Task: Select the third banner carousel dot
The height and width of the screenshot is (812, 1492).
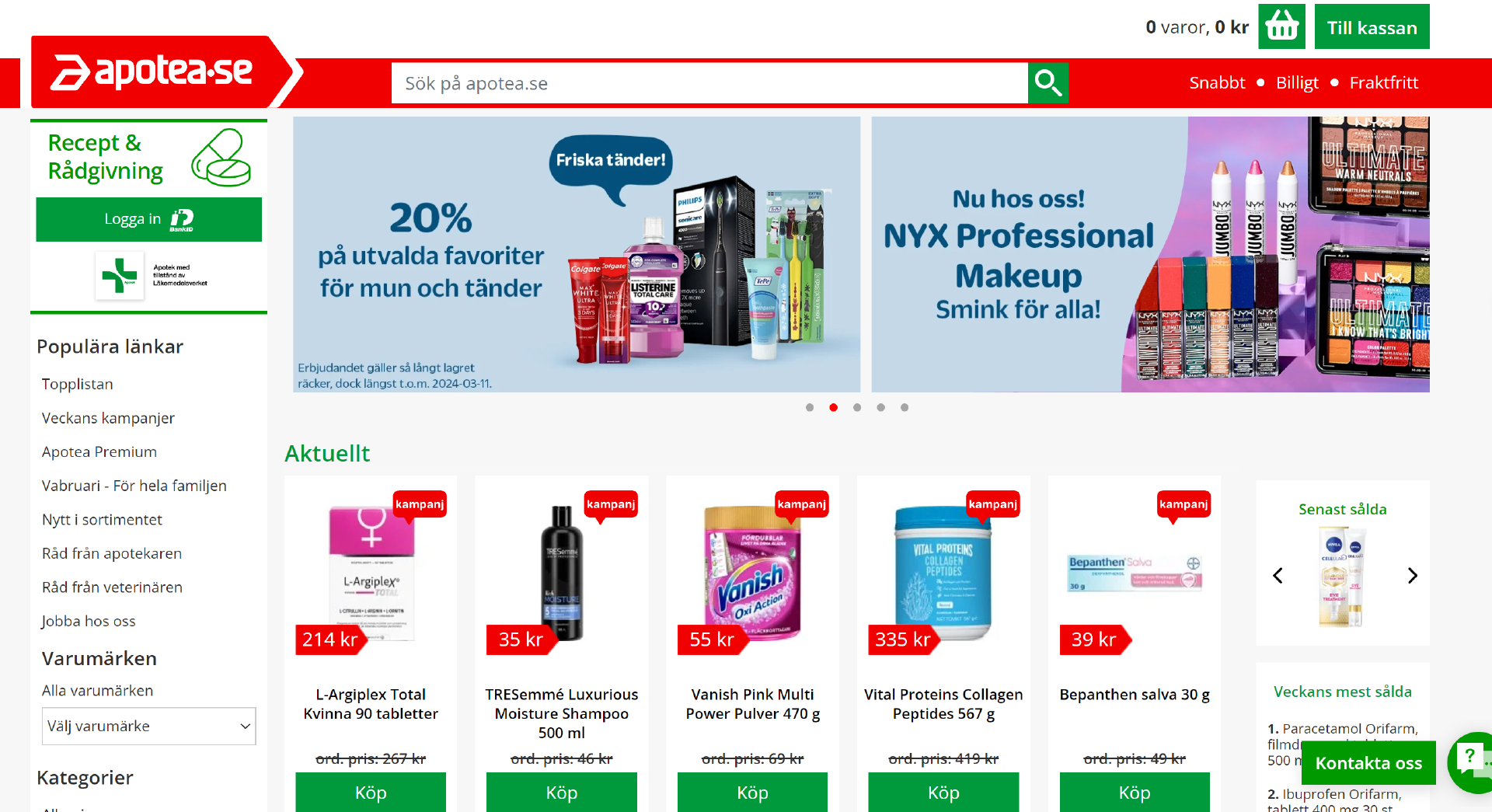Action: [x=857, y=407]
